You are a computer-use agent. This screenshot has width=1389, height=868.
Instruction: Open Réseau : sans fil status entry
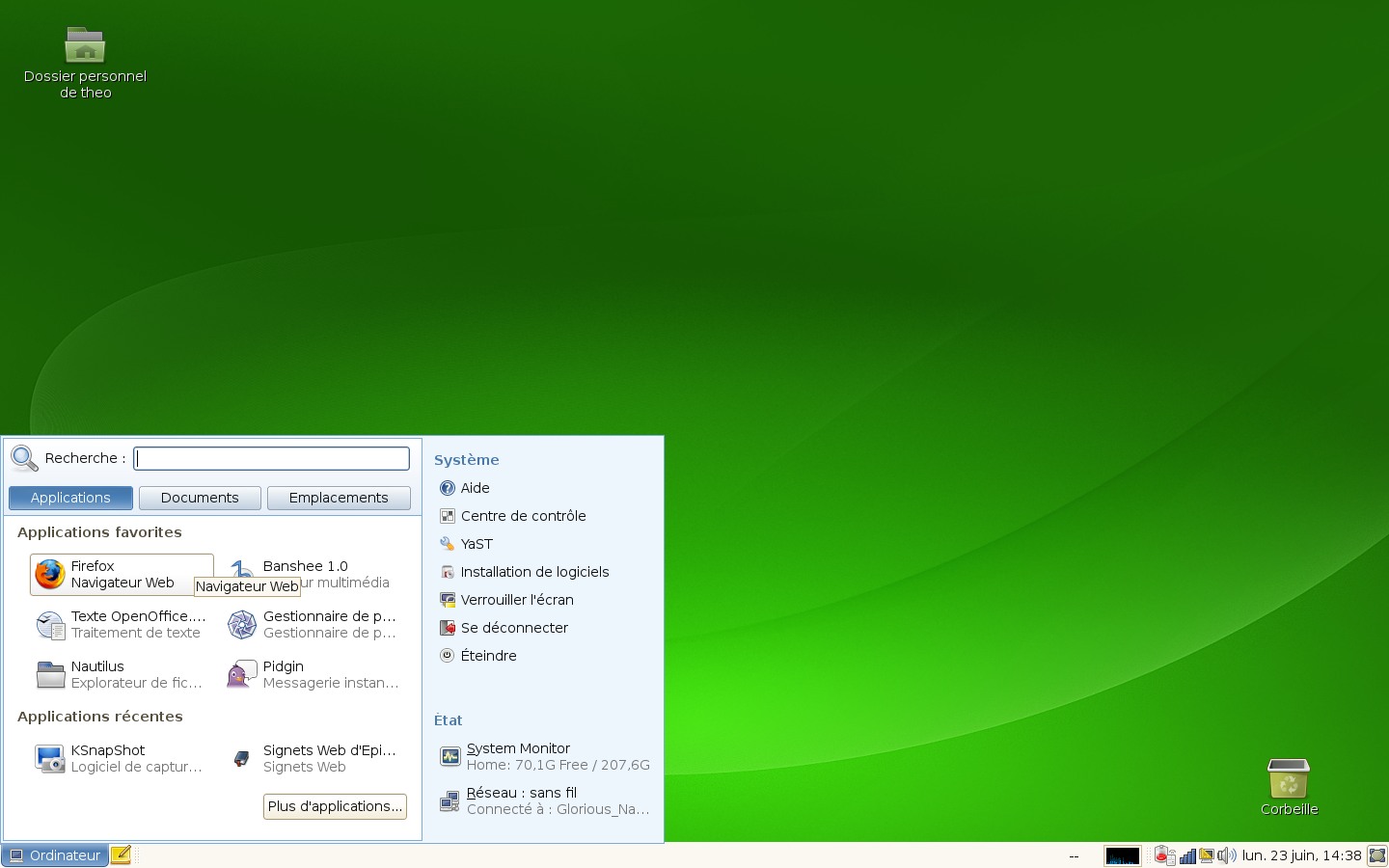coord(545,800)
